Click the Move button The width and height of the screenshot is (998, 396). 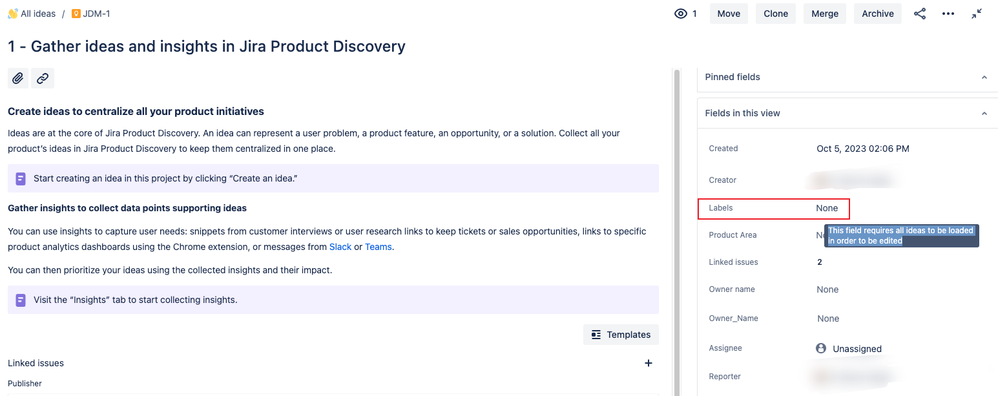[729, 13]
